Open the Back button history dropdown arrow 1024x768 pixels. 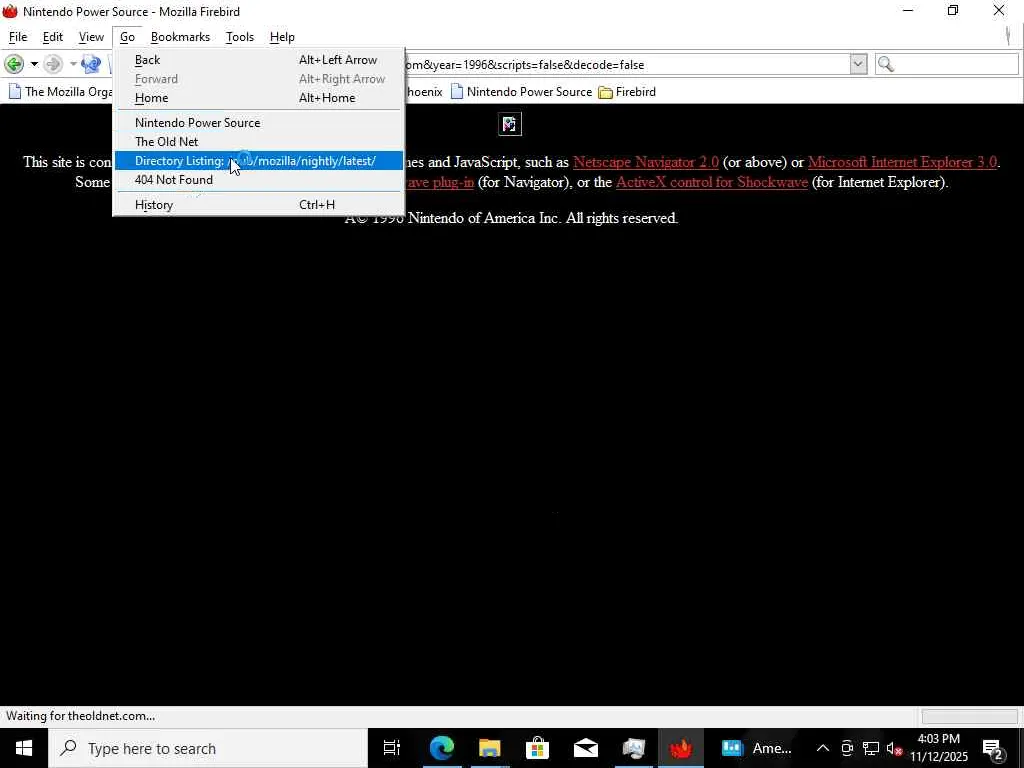(34, 64)
